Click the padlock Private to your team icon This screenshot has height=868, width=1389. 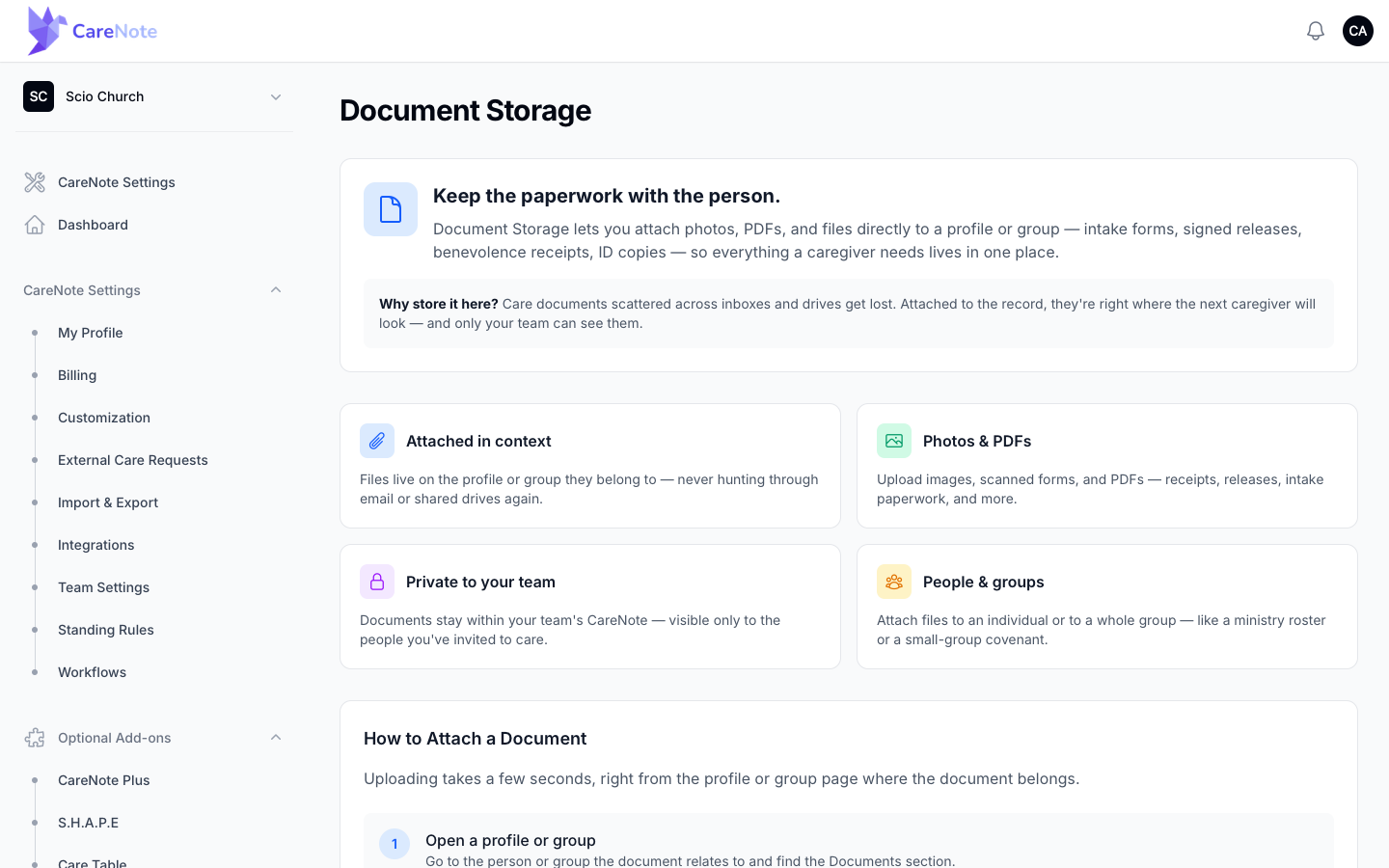(377, 582)
